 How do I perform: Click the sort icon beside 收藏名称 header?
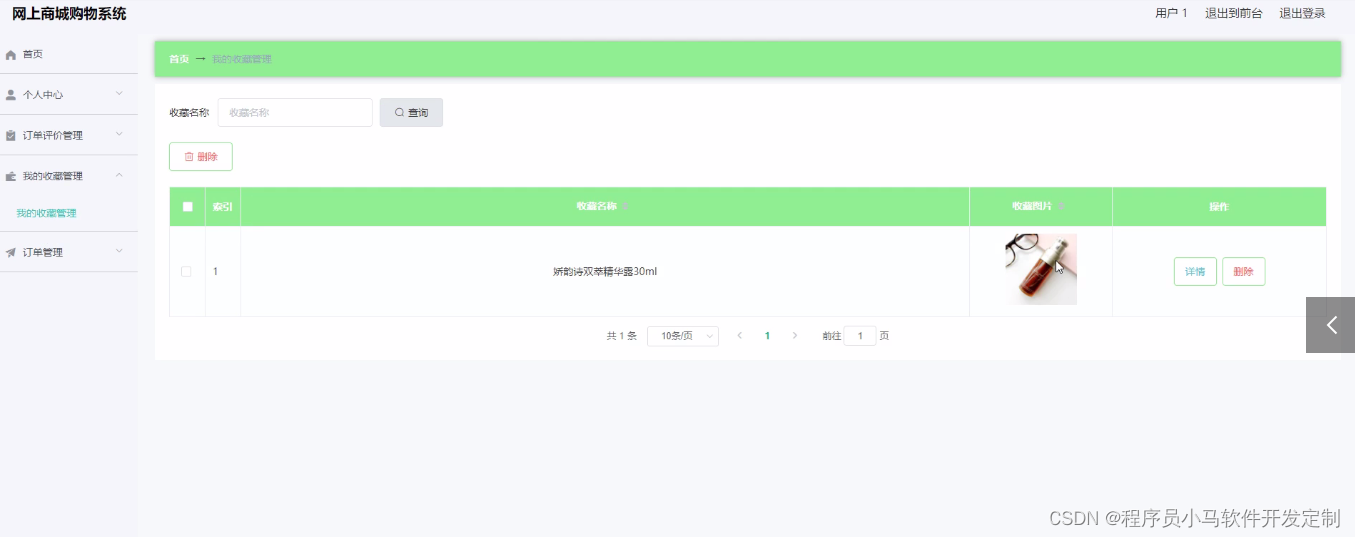click(624, 207)
